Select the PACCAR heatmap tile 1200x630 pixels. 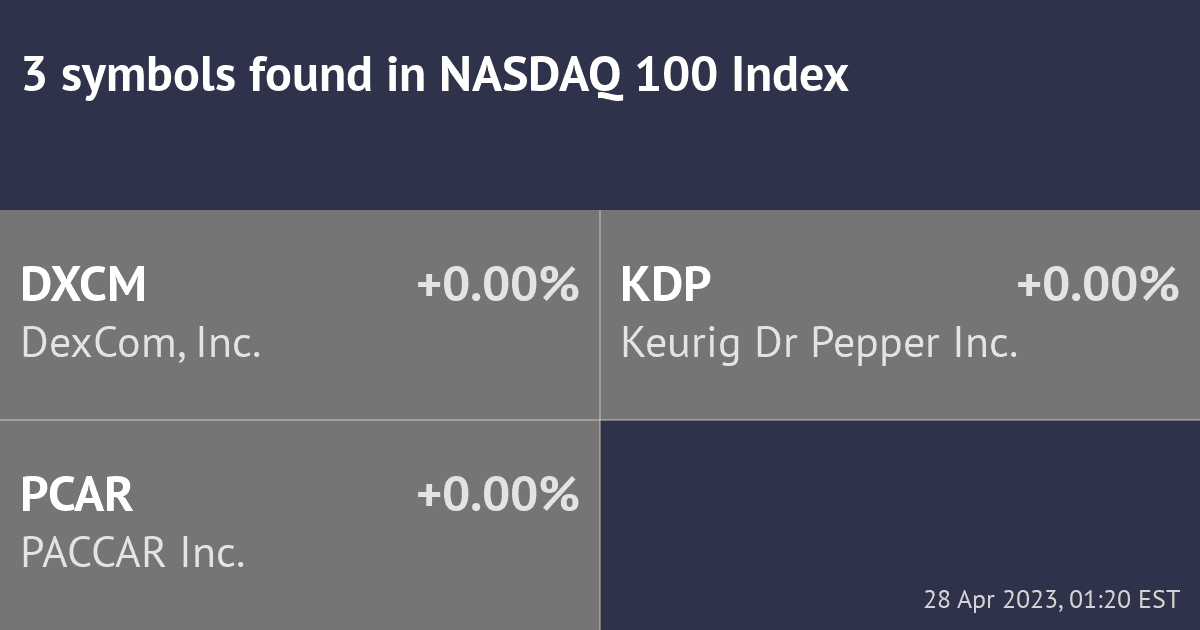point(300,525)
